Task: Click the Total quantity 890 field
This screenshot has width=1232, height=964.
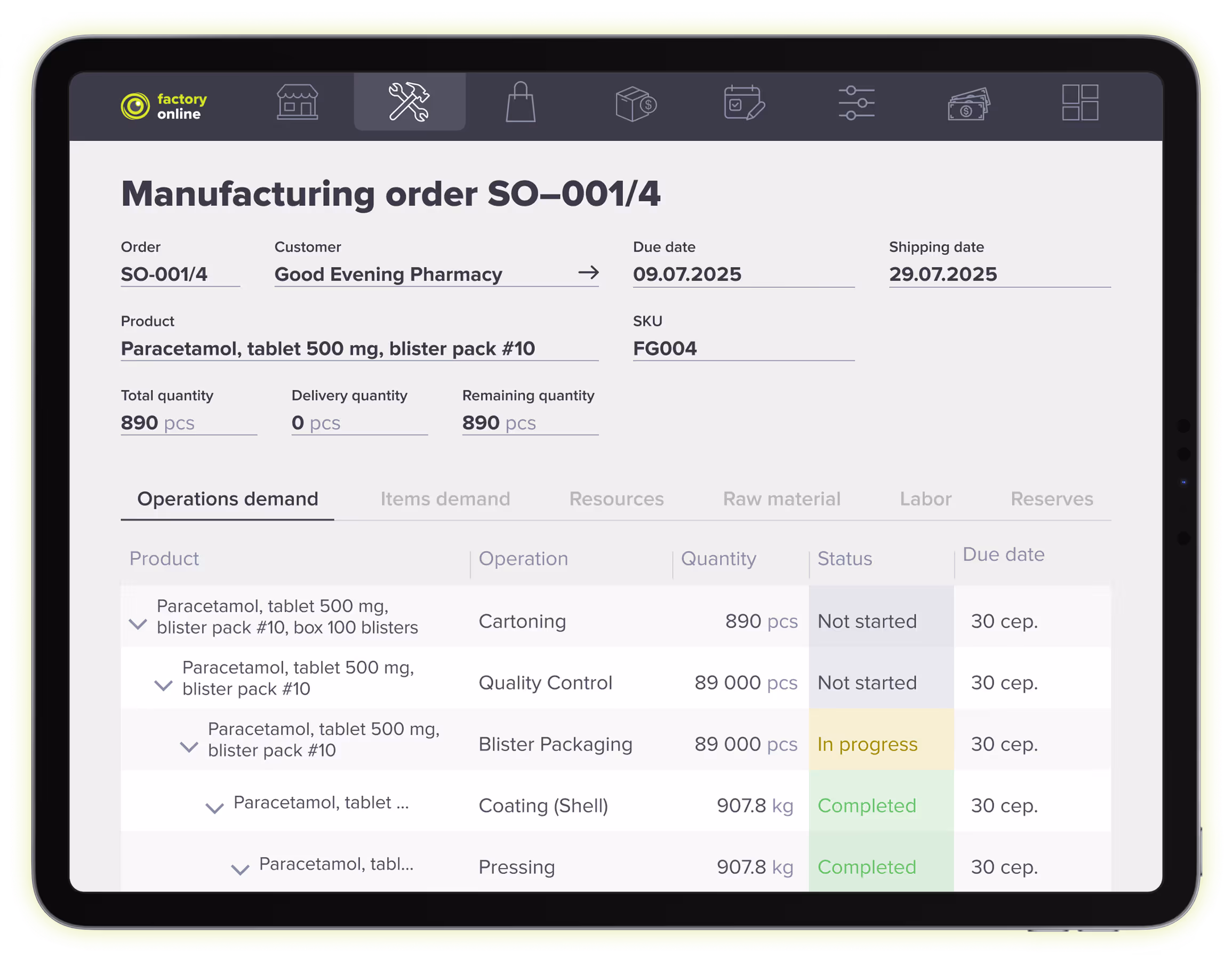Action: point(158,422)
